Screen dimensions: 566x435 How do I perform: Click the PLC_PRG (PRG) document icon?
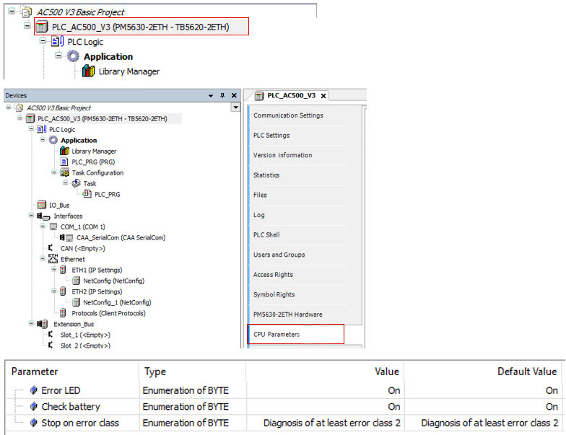tap(64, 162)
